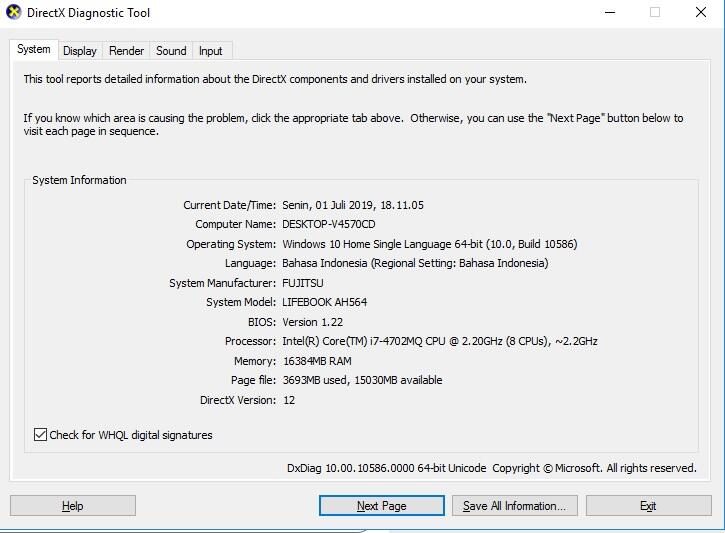Click the Exit button
The height and width of the screenshot is (533, 725).
coord(648,506)
